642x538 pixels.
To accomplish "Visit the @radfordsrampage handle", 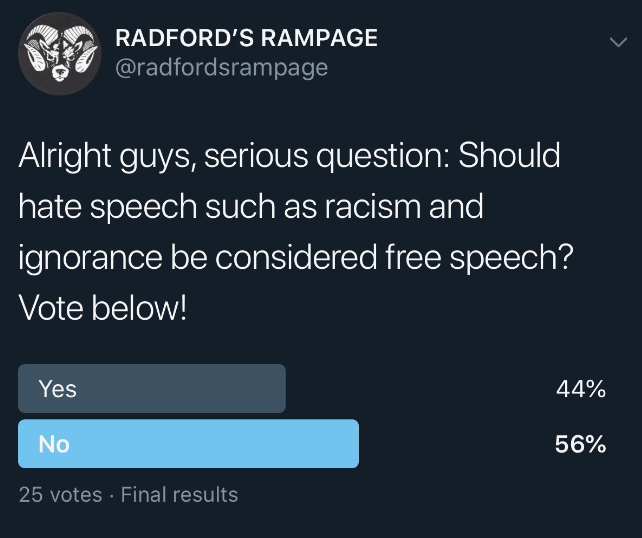I will [222, 68].
